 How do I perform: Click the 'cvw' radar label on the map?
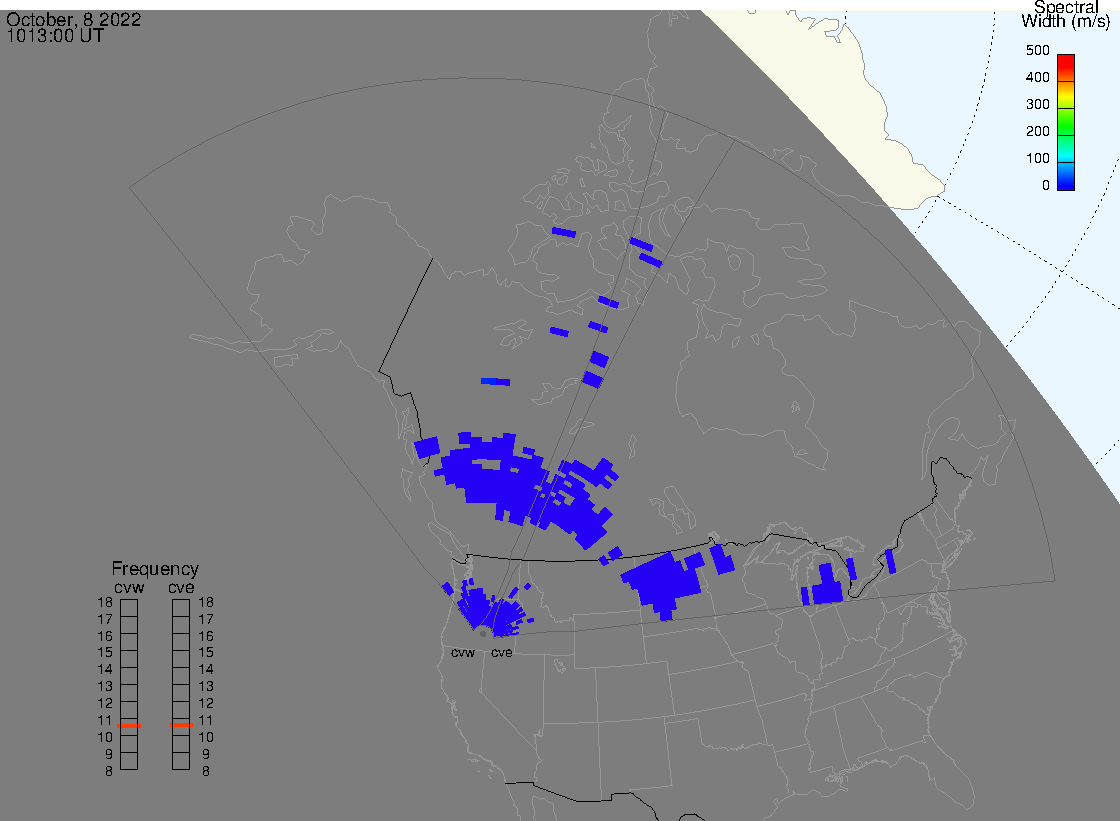[463, 653]
